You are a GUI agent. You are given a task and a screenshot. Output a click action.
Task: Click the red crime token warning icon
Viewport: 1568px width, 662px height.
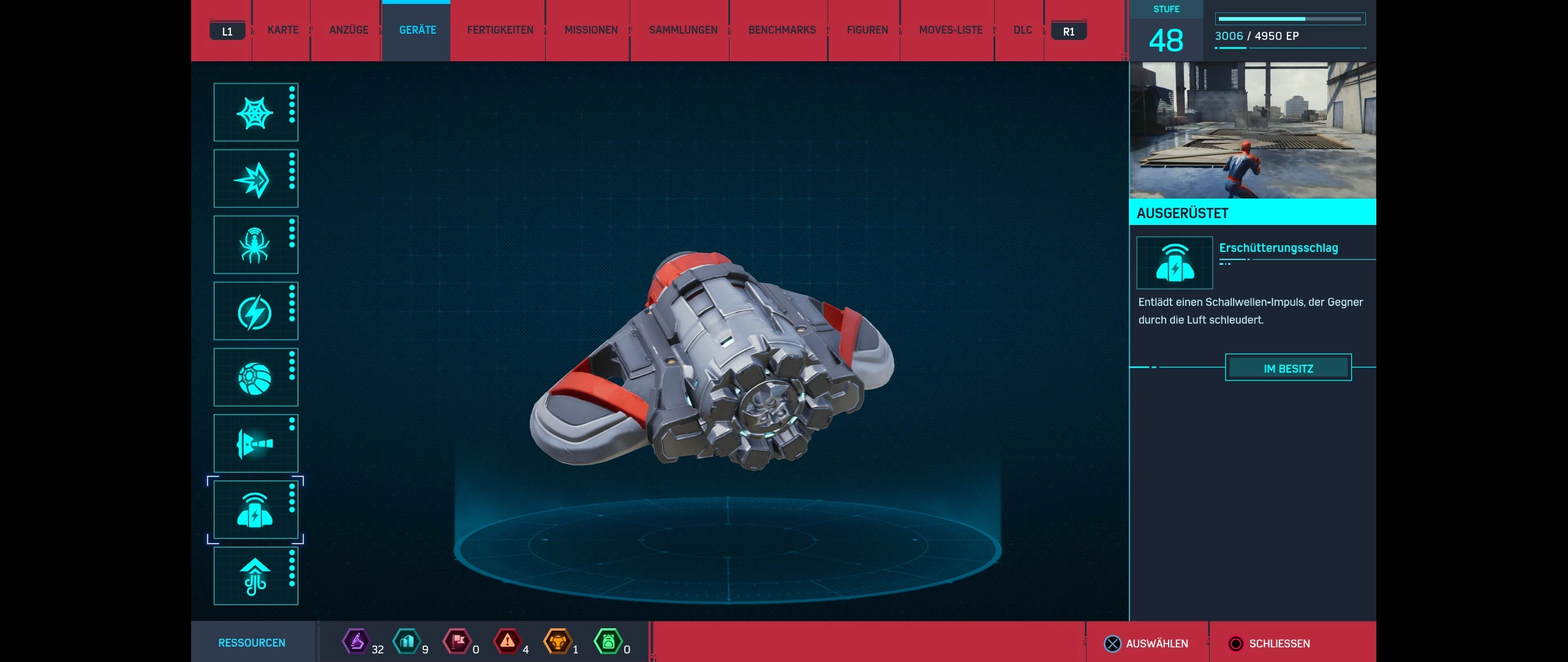click(x=507, y=642)
